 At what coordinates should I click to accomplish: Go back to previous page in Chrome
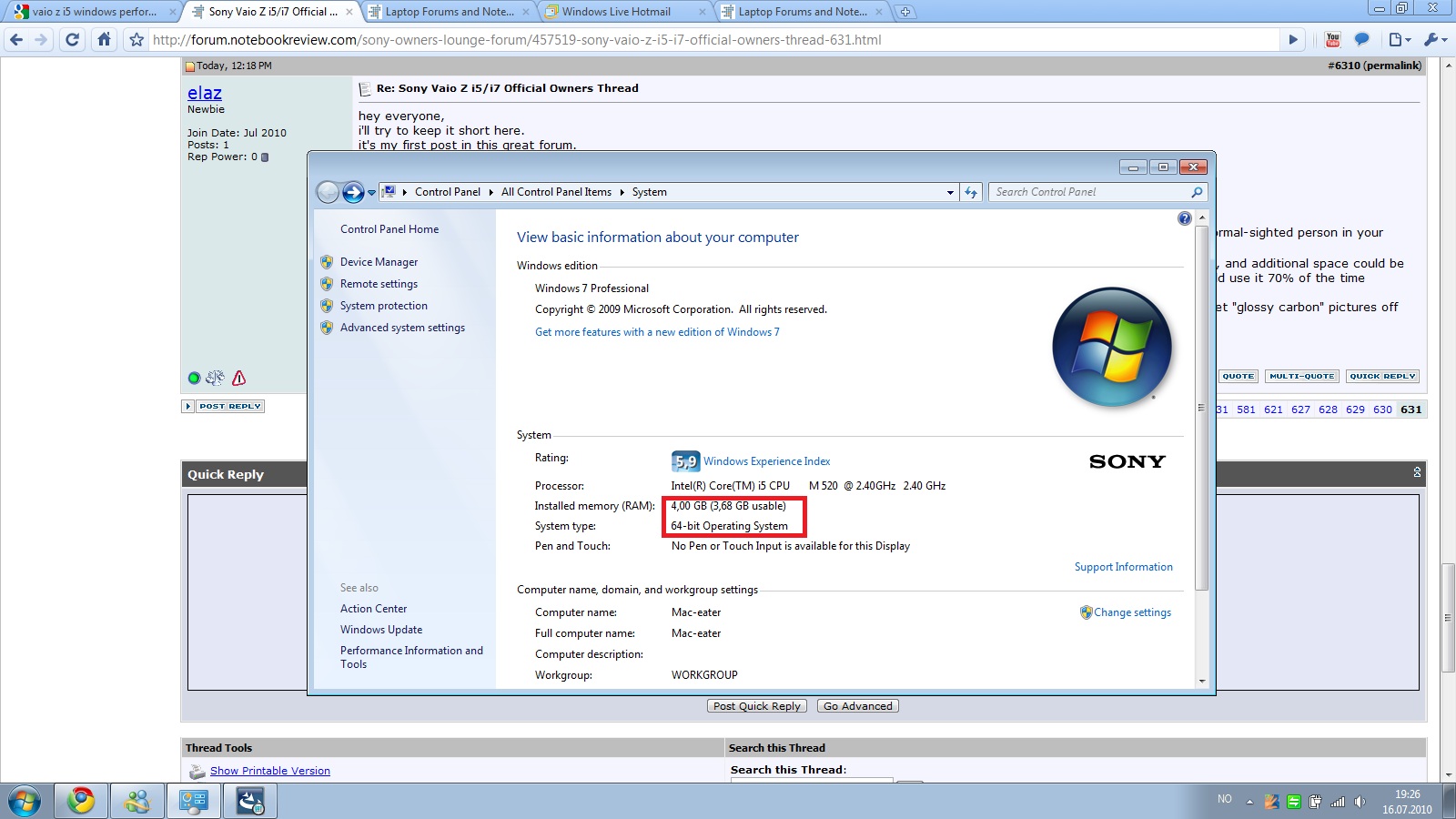(x=15, y=39)
